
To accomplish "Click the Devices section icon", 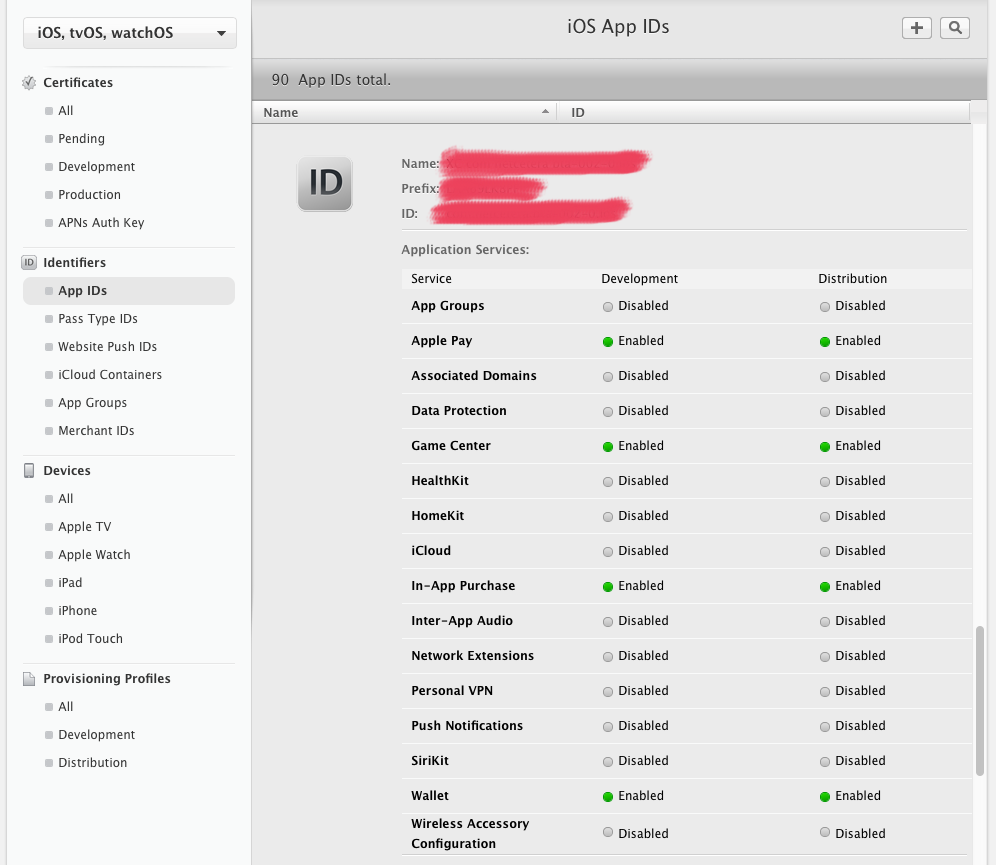I will [x=29, y=471].
